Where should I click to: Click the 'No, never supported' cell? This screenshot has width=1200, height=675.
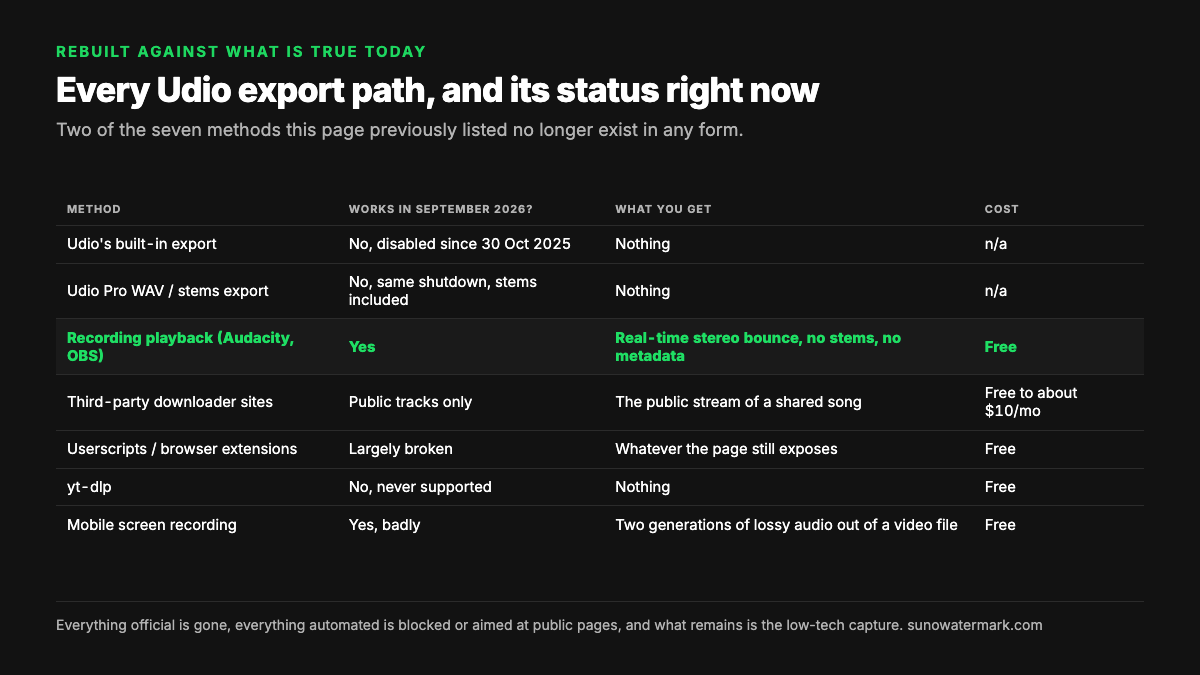pyautogui.click(x=420, y=487)
